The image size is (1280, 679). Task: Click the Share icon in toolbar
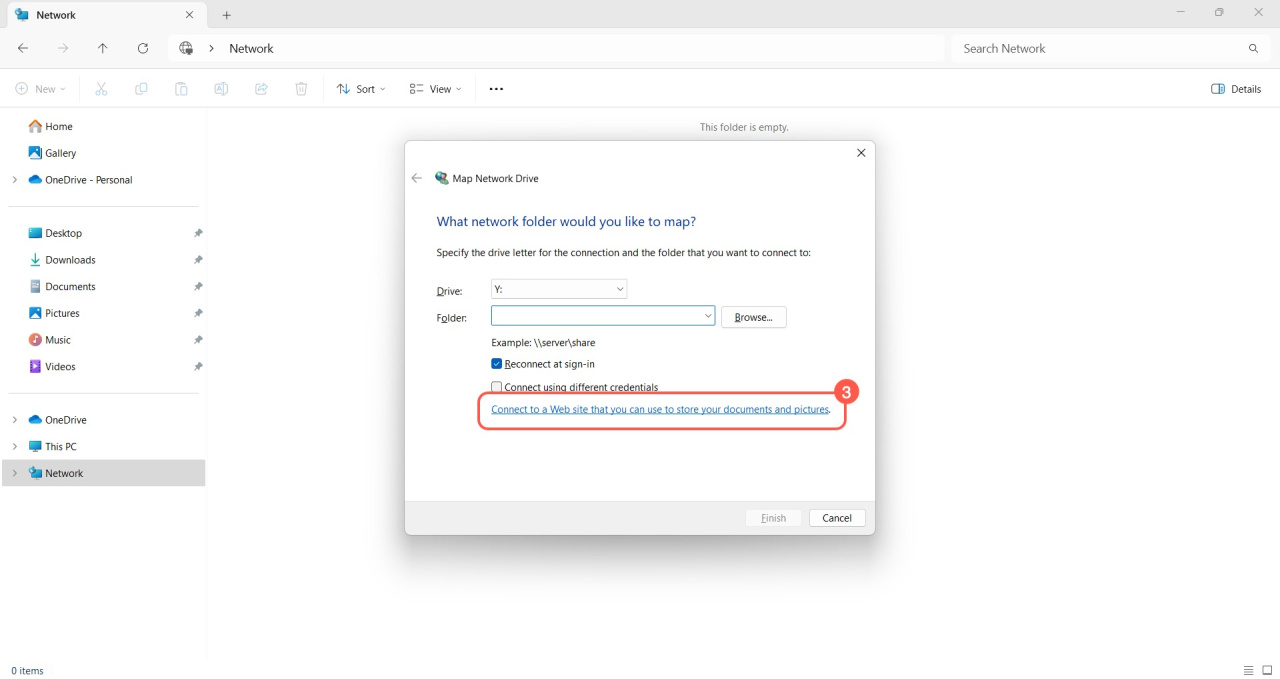(261, 89)
